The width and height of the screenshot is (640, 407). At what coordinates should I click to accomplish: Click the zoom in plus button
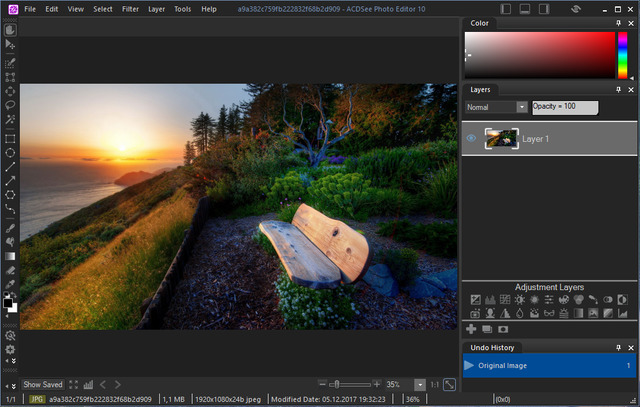pyautogui.click(x=377, y=384)
